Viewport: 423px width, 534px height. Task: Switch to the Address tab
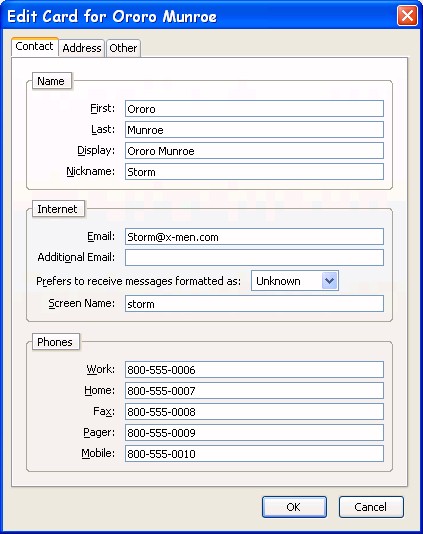pos(82,48)
